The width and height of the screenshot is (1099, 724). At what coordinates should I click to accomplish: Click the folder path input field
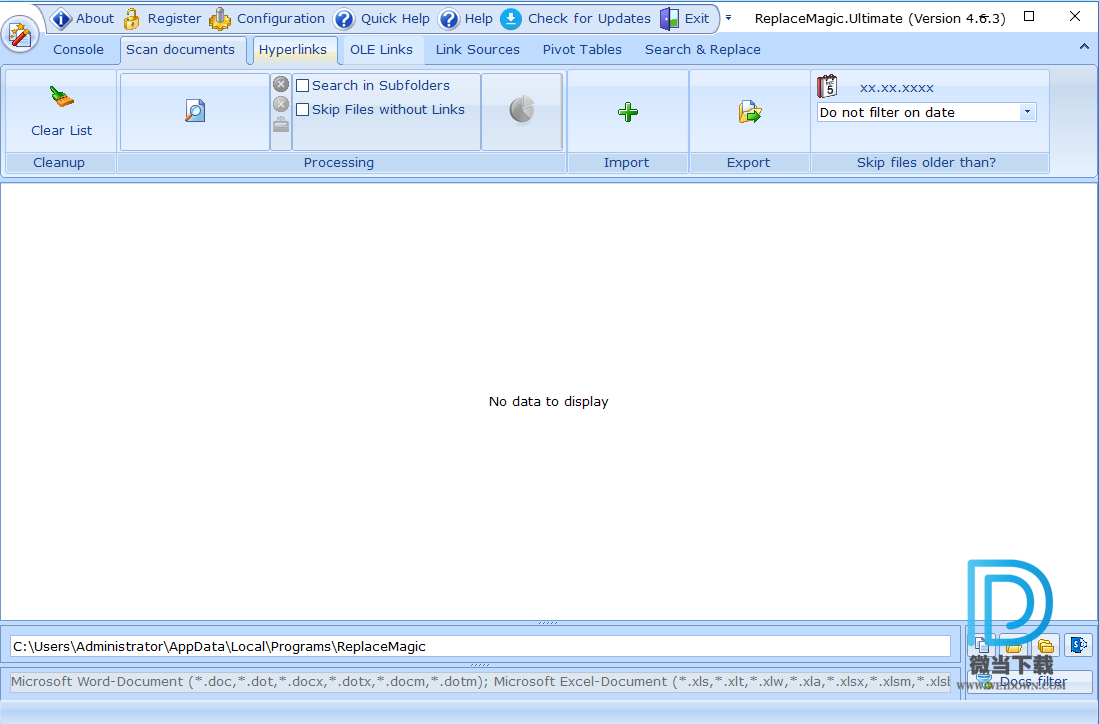(480, 646)
